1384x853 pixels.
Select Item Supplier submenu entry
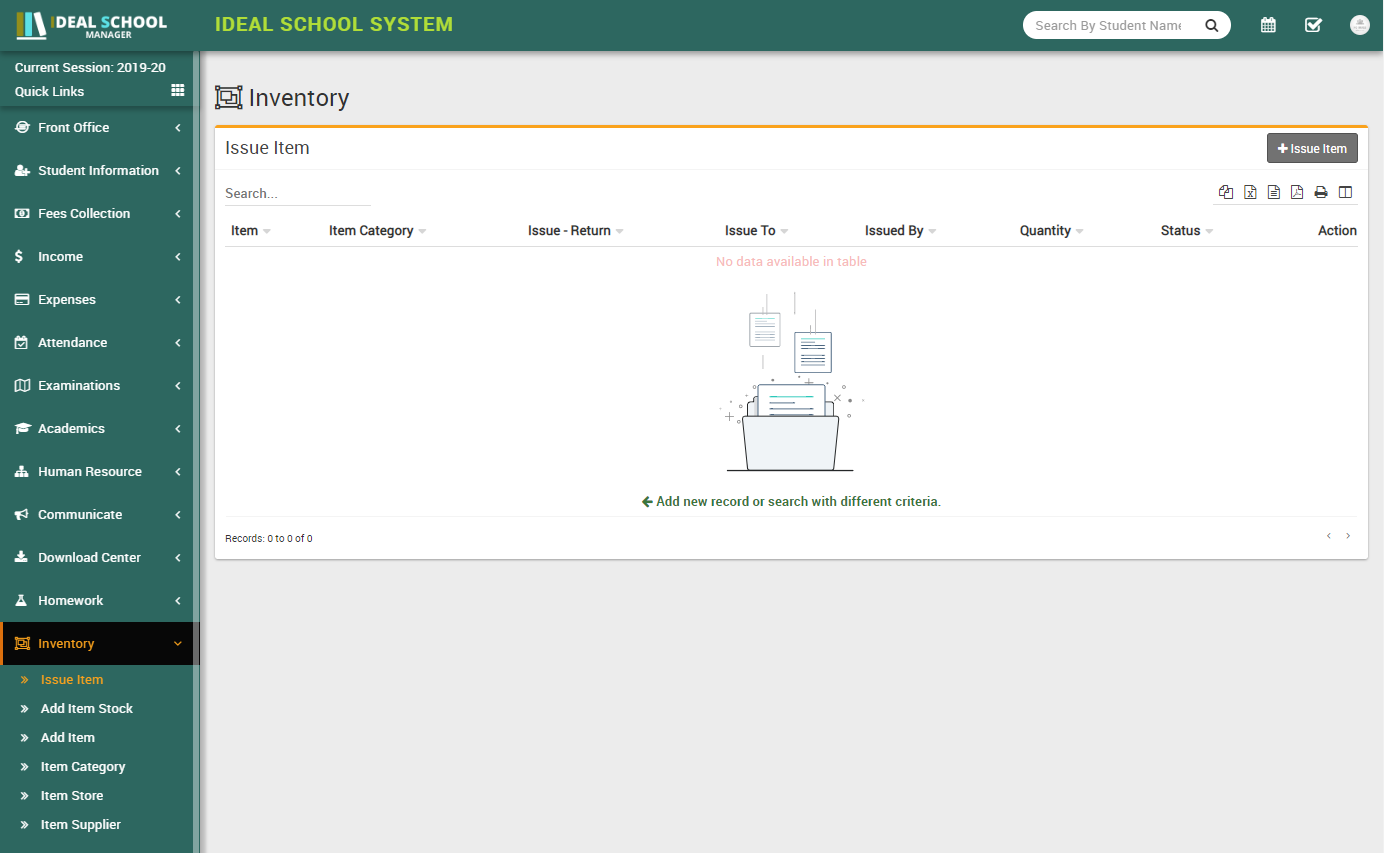point(81,824)
